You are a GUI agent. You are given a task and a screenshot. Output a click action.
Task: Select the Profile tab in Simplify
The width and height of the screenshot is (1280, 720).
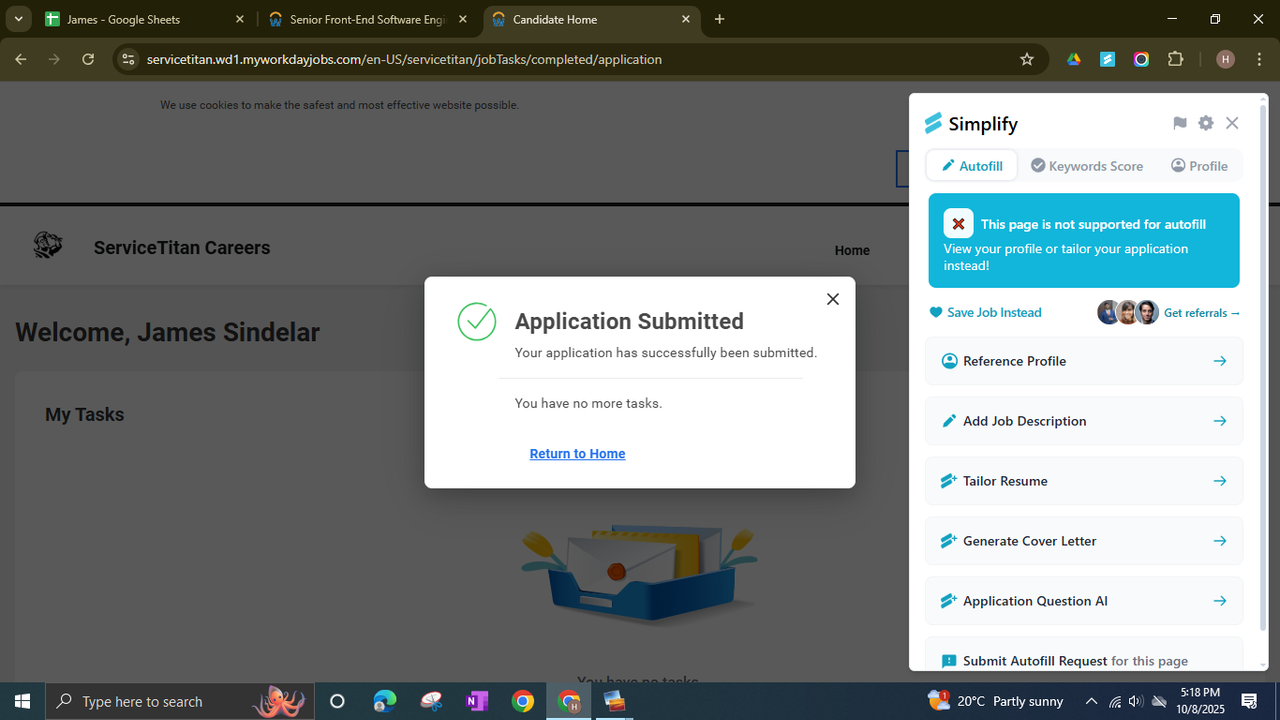1199,165
